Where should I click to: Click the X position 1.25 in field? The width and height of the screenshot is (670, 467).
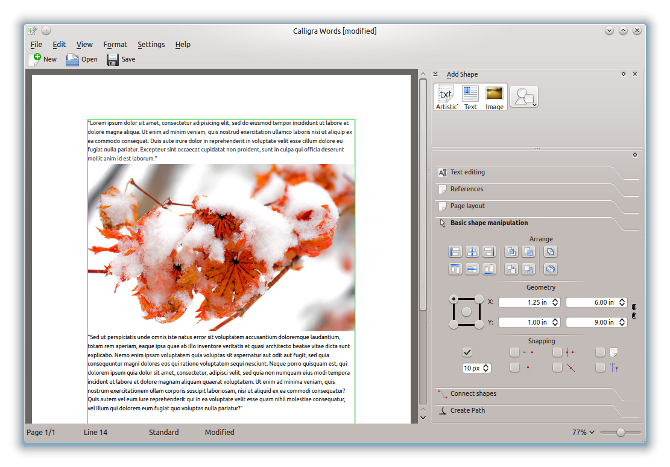[529, 302]
